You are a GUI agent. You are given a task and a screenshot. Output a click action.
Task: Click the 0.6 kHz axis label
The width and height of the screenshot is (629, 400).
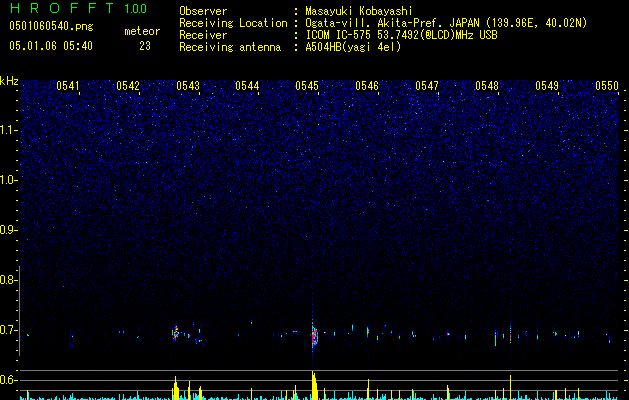pyautogui.click(x=9, y=380)
